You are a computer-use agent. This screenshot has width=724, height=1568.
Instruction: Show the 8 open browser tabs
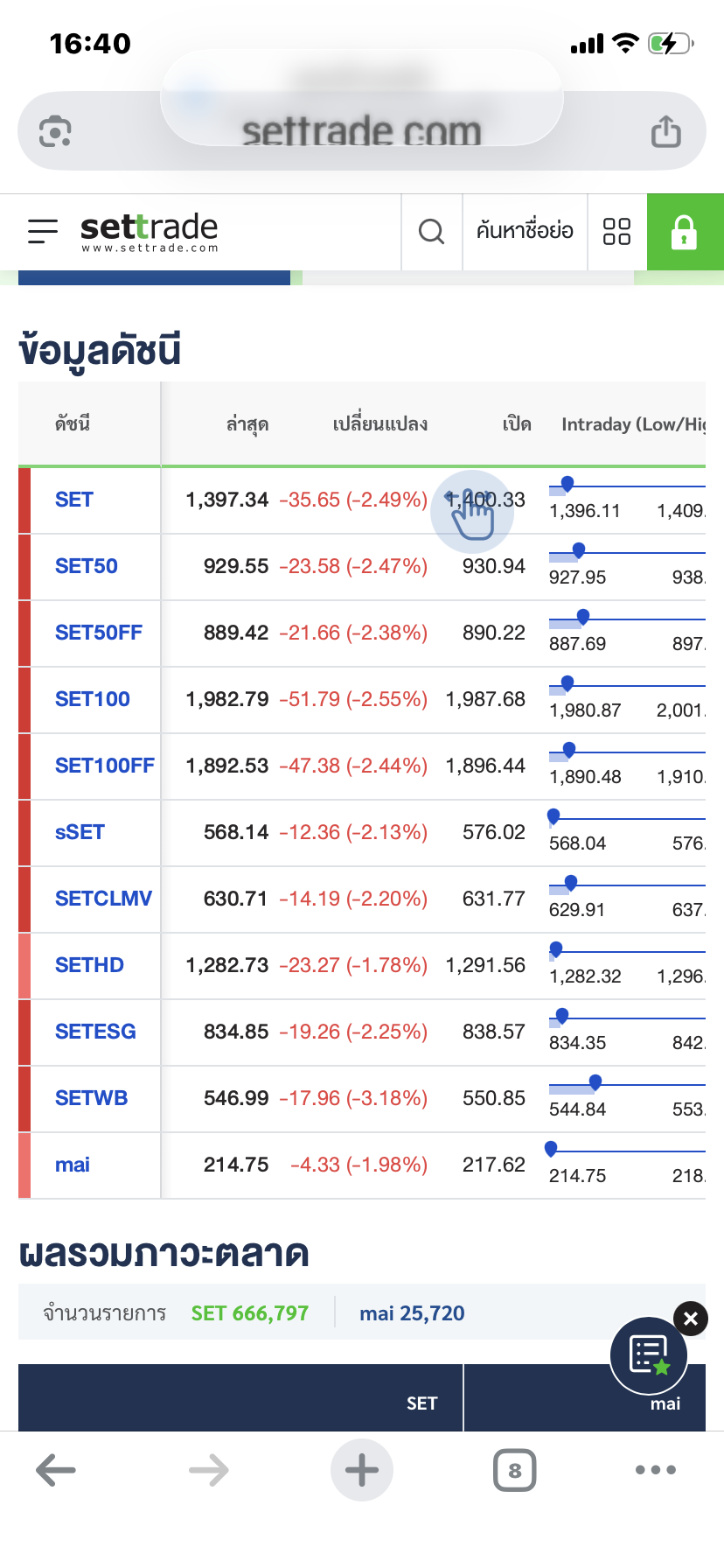(x=514, y=1470)
